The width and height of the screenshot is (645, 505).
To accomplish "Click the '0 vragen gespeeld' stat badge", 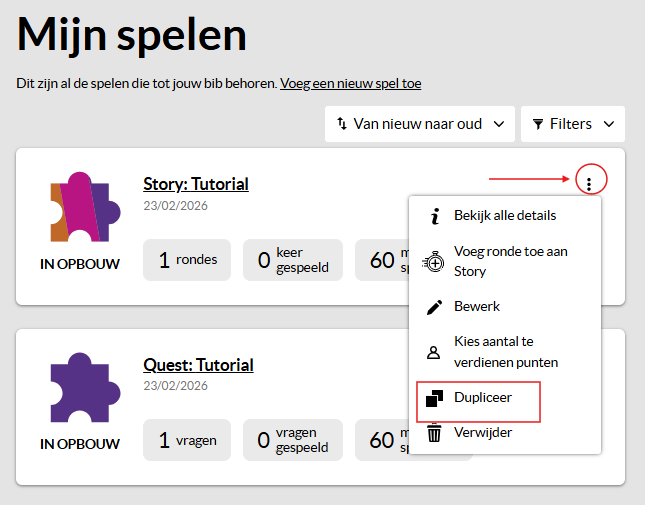I will (293, 441).
